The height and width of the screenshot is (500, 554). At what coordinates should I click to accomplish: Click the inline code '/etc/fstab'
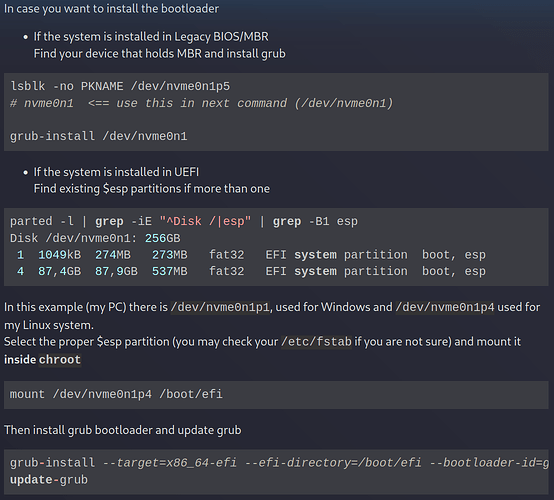click(x=316, y=342)
